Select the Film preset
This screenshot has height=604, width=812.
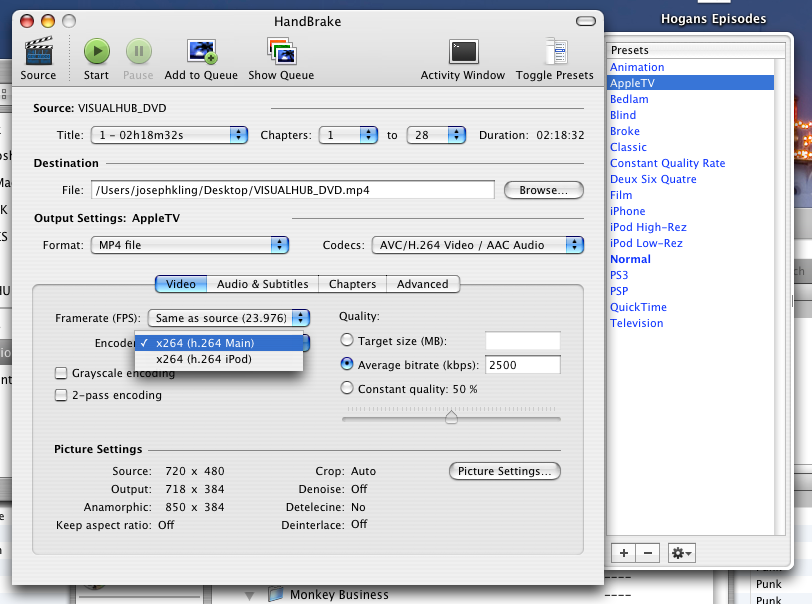coord(691,195)
